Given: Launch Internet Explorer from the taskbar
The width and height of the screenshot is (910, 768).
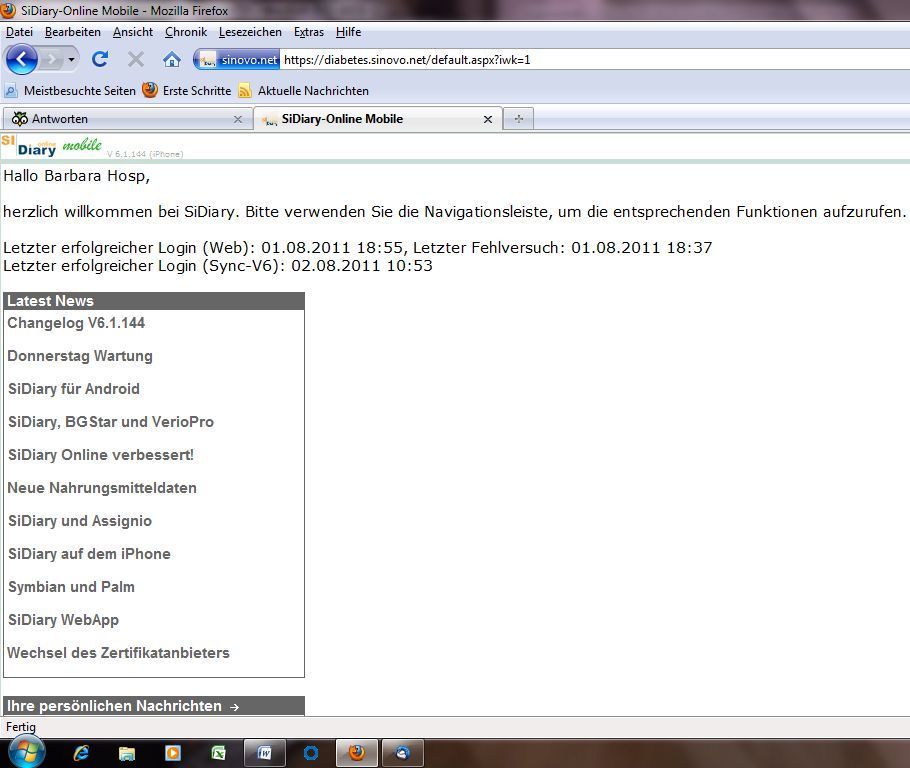Looking at the screenshot, I should [81, 753].
